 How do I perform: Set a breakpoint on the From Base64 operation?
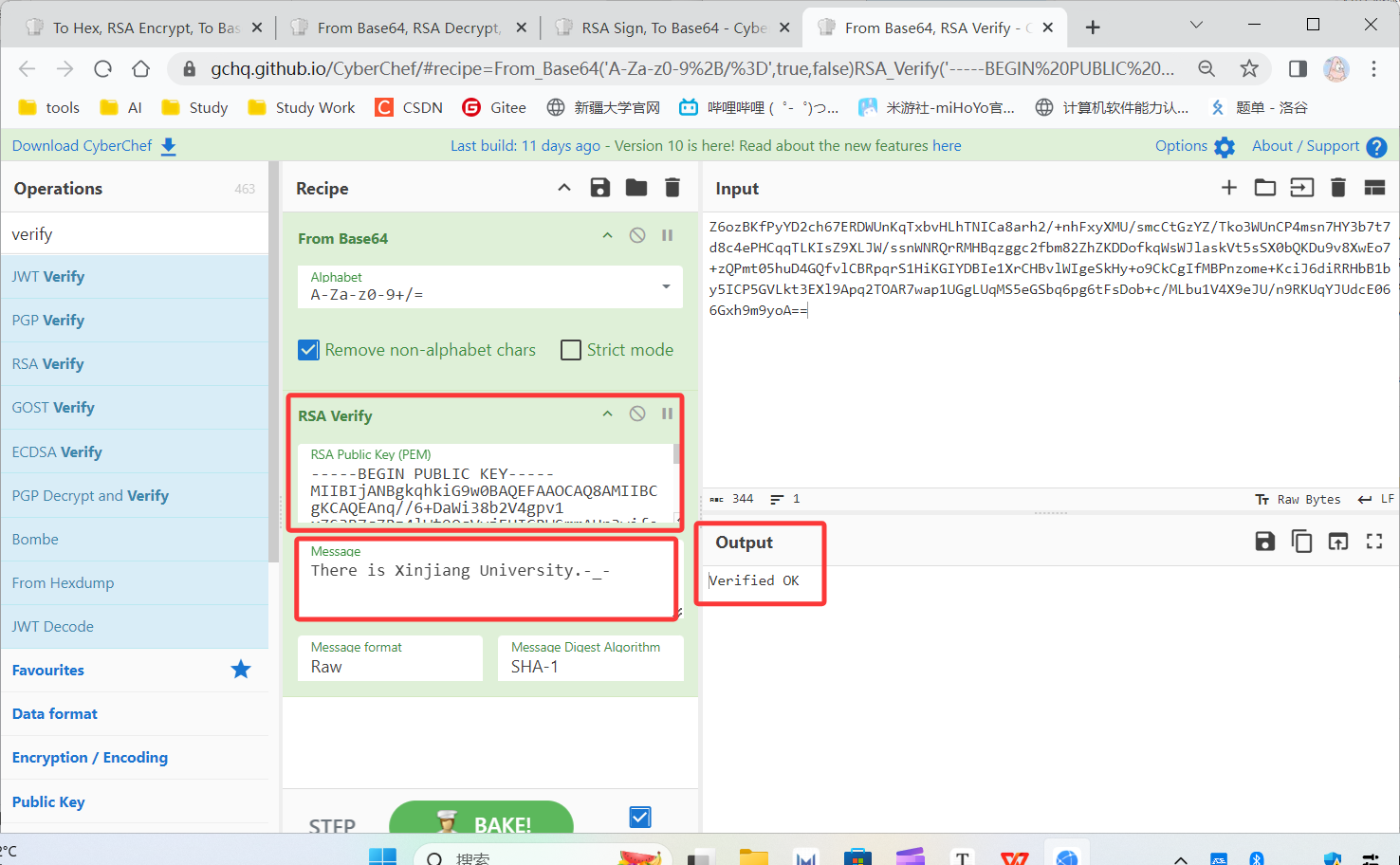point(668,235)
